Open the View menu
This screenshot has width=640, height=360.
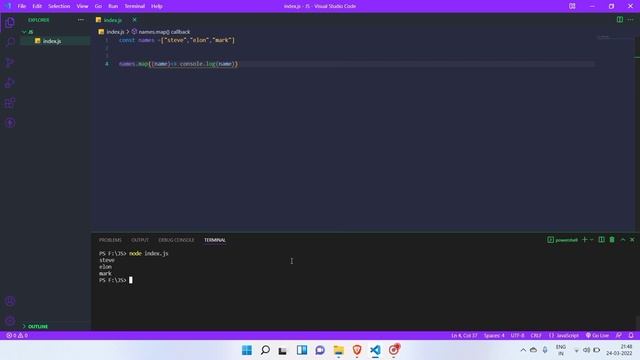pyautogui.click(x=82, y=6)
